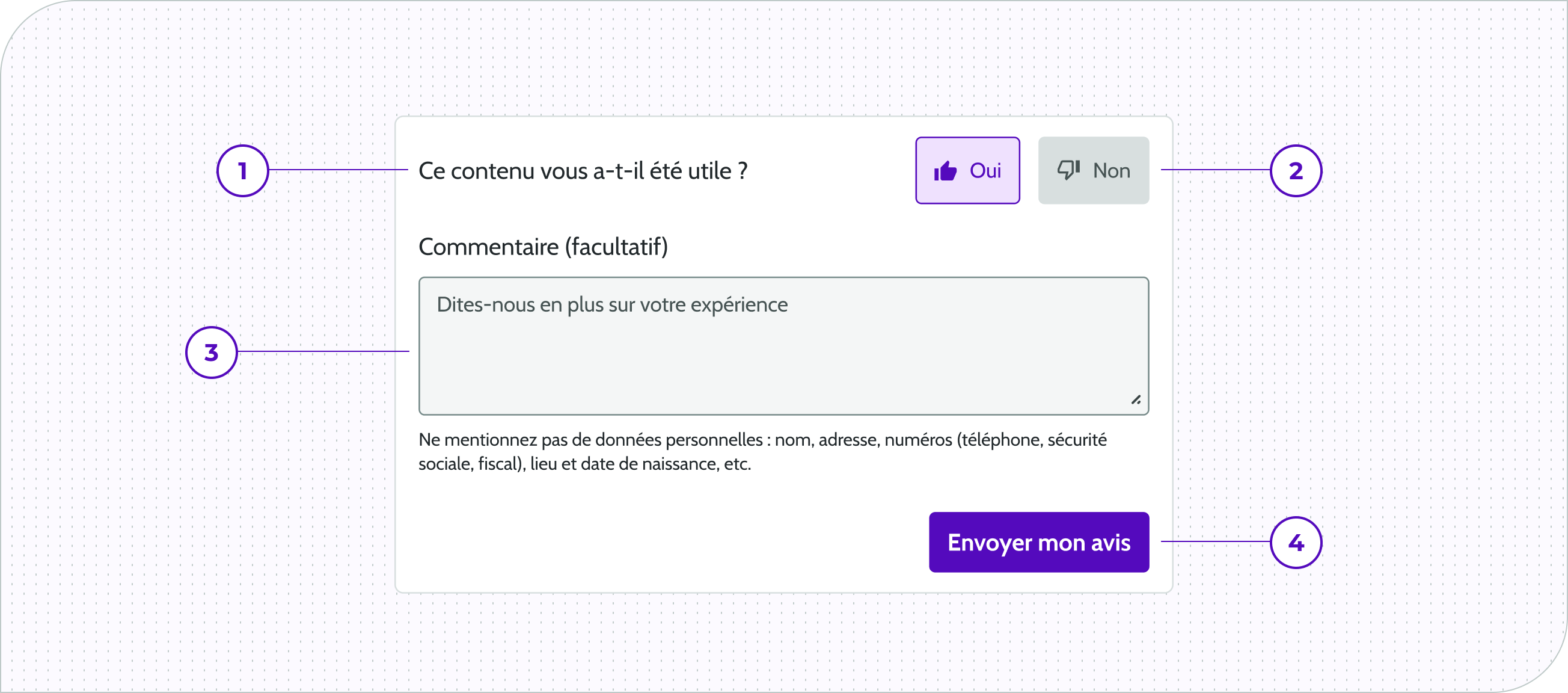This screenshot has height=693, width=1568.
Task: Click the thumbs-up icon on Oui
Action: click(945, 171)
